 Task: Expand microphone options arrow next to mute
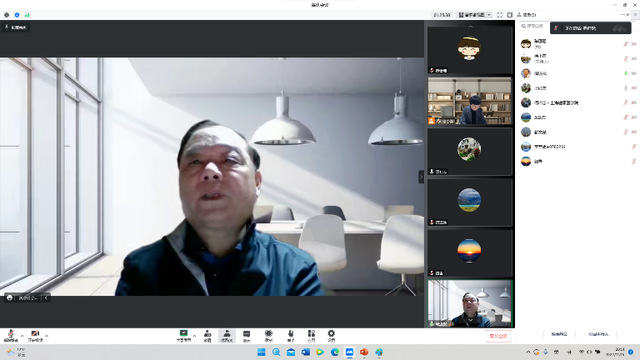click(22, 336)
